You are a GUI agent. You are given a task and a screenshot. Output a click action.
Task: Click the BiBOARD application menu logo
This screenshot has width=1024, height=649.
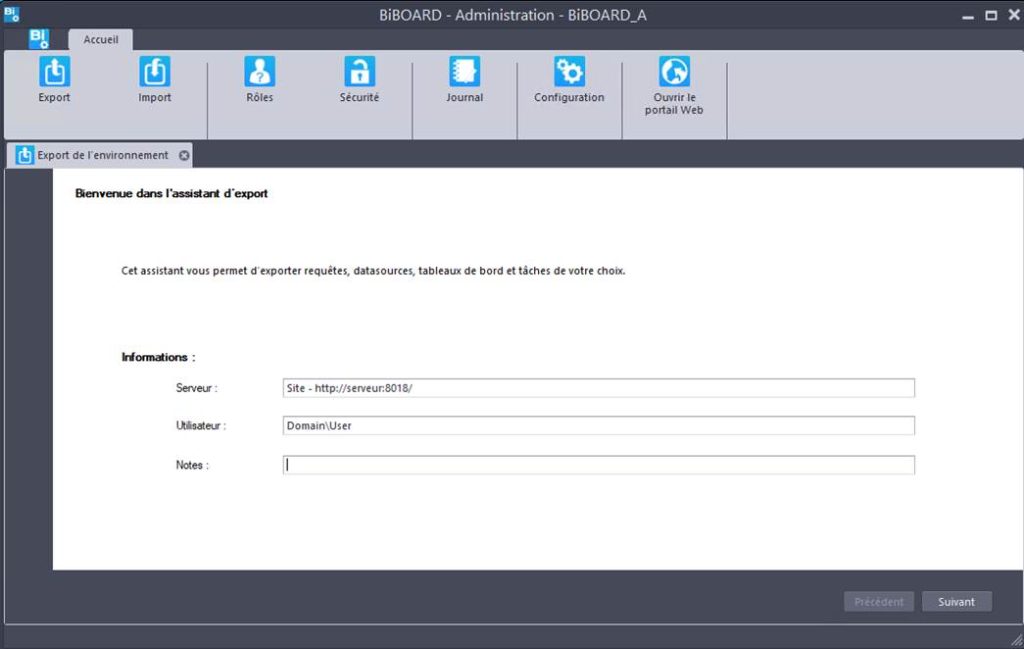click(39, 39)
